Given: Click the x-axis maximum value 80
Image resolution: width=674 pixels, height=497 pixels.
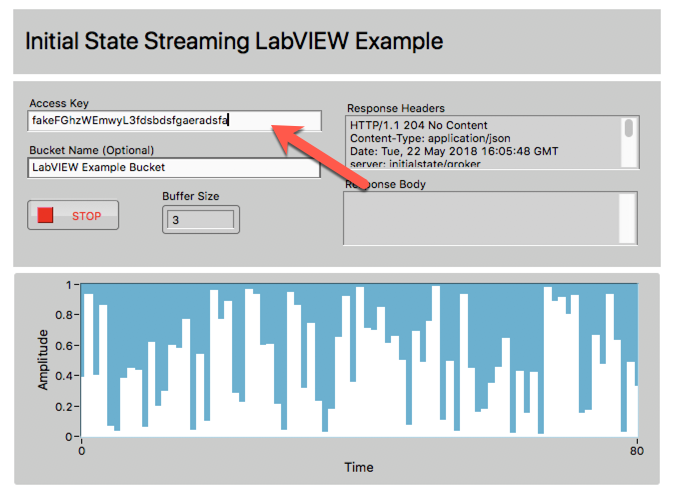Looking at the screenshot, I should [x=636, y=450].
